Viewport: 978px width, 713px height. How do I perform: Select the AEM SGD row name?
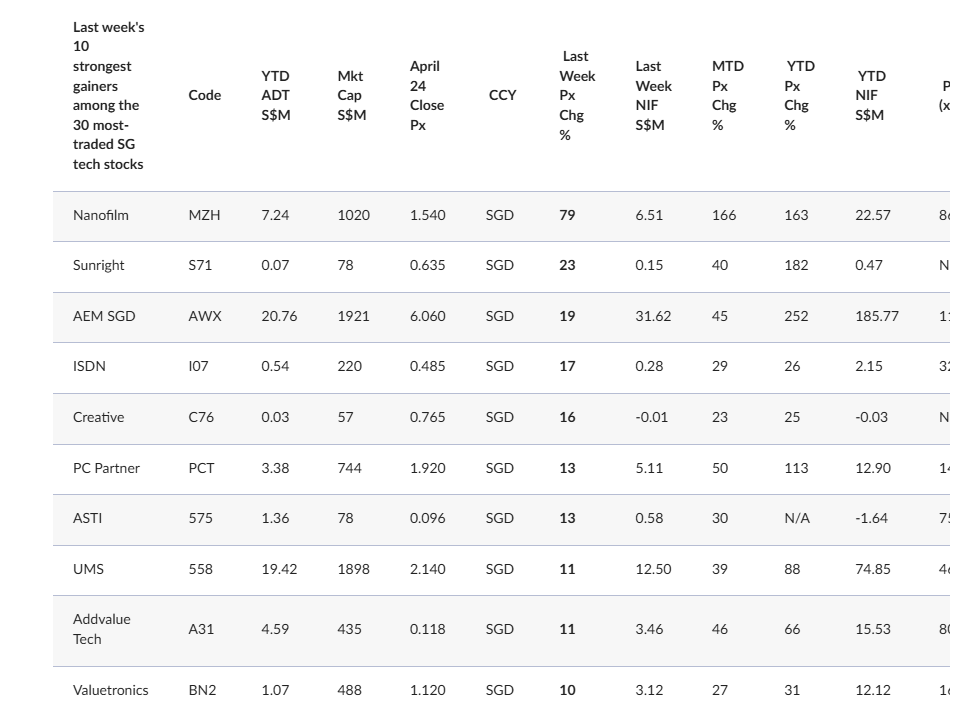tap(104, 316)
